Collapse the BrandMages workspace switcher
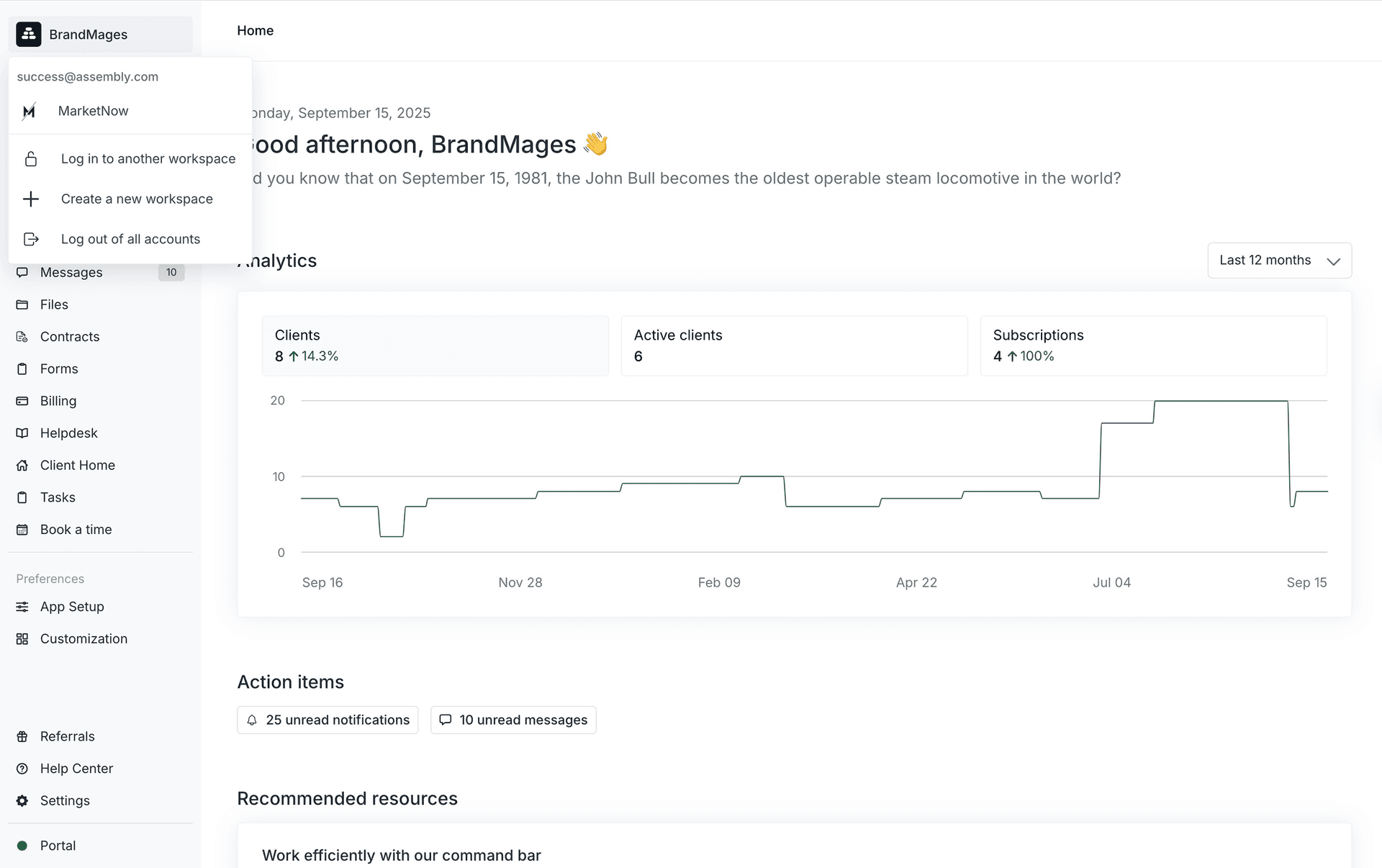 click(x=101, y=35)
